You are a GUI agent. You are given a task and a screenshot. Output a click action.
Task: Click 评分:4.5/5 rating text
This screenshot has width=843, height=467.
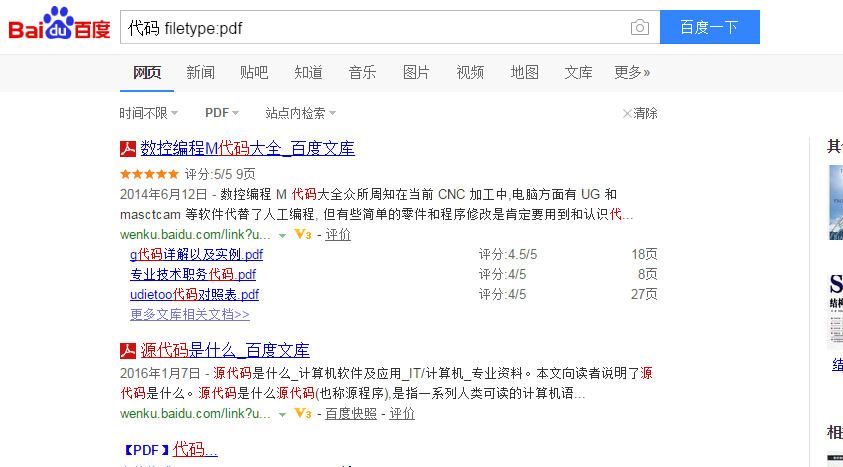pyautogui.click(x=508, y=254)
